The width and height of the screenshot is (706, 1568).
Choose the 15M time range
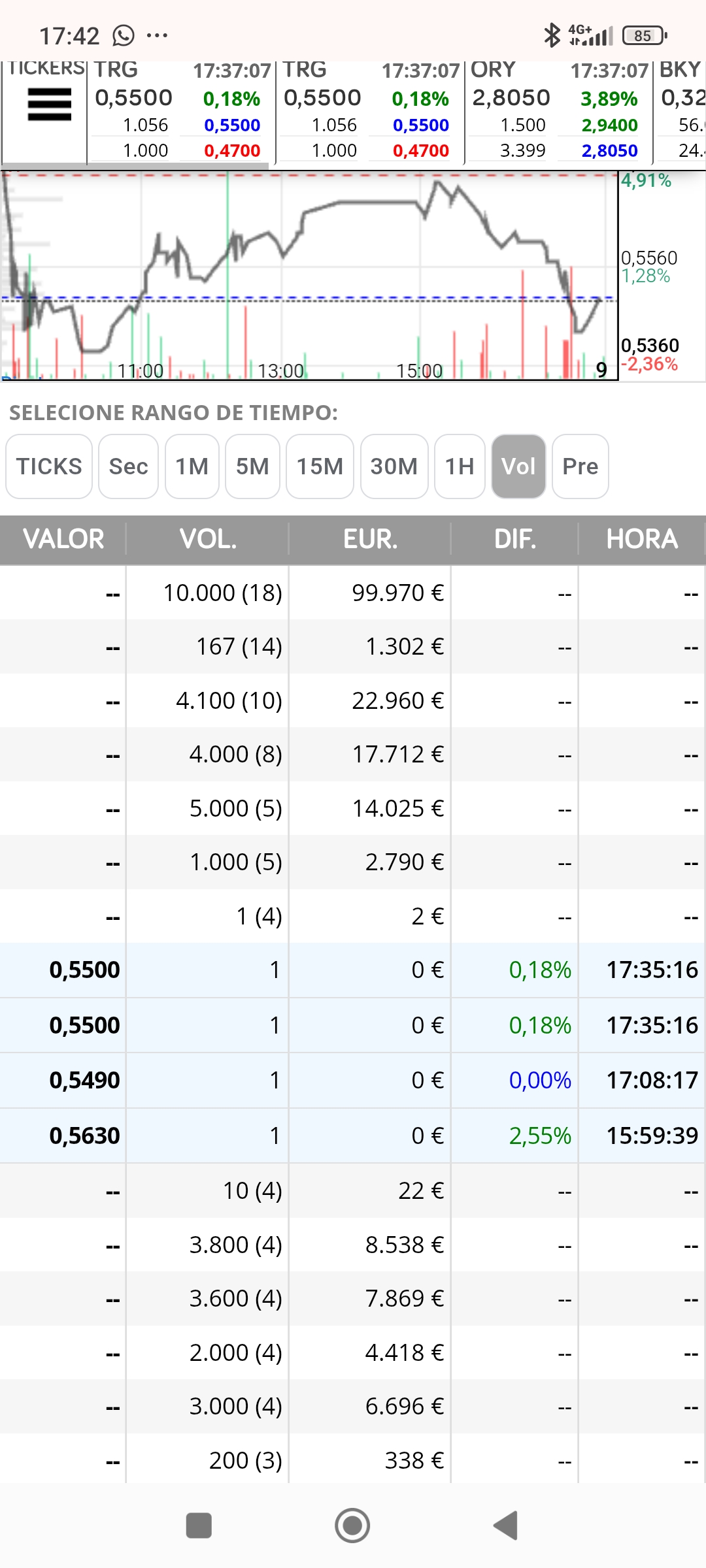[320, 466]
